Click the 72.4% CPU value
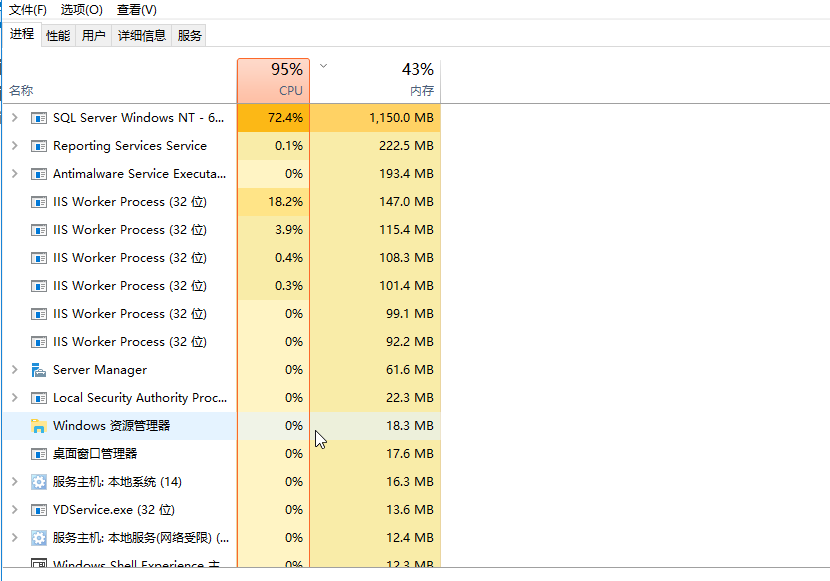The image size is (830, 581). coord(285,117)
